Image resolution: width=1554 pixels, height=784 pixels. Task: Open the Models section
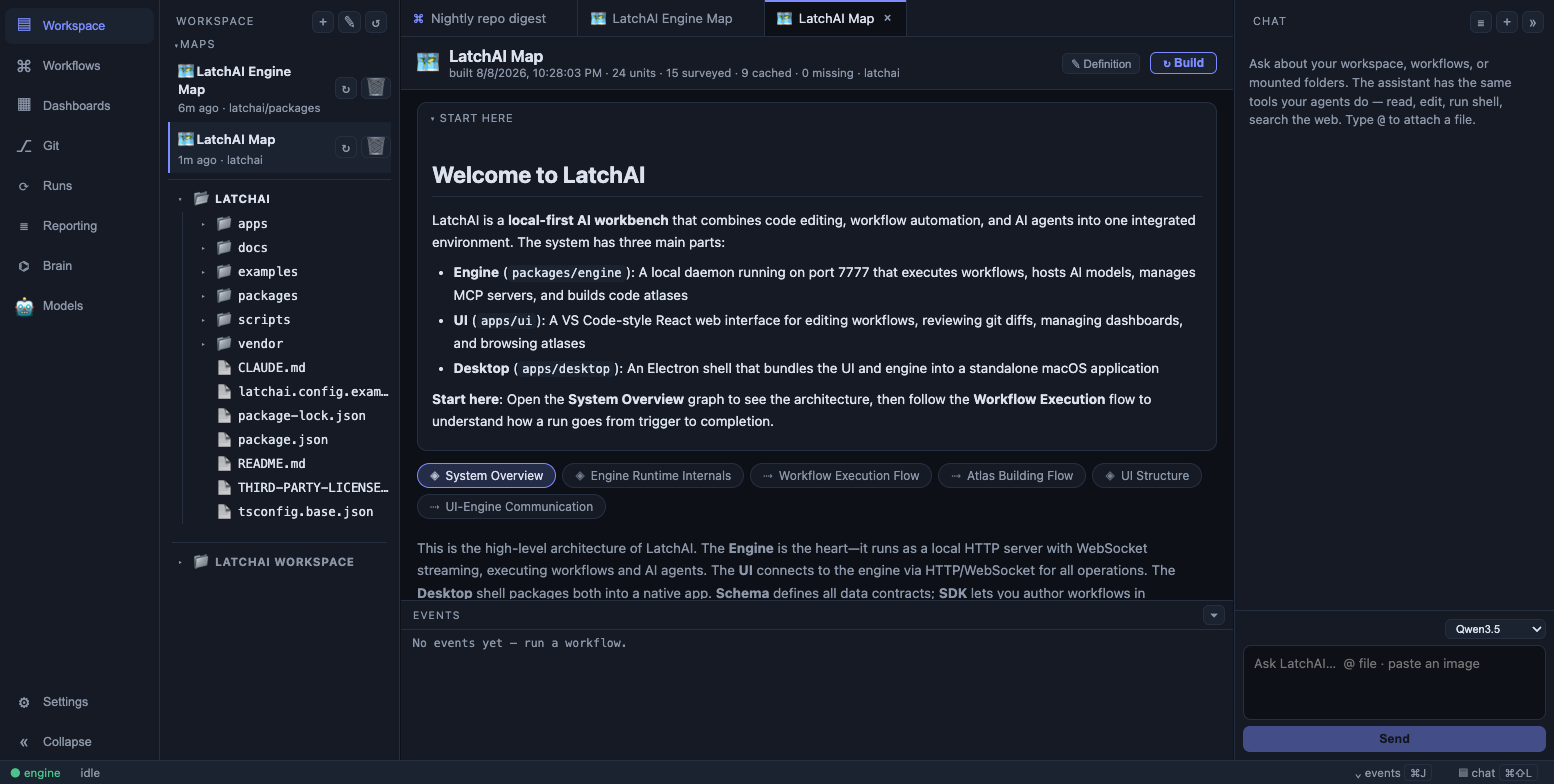79,305
